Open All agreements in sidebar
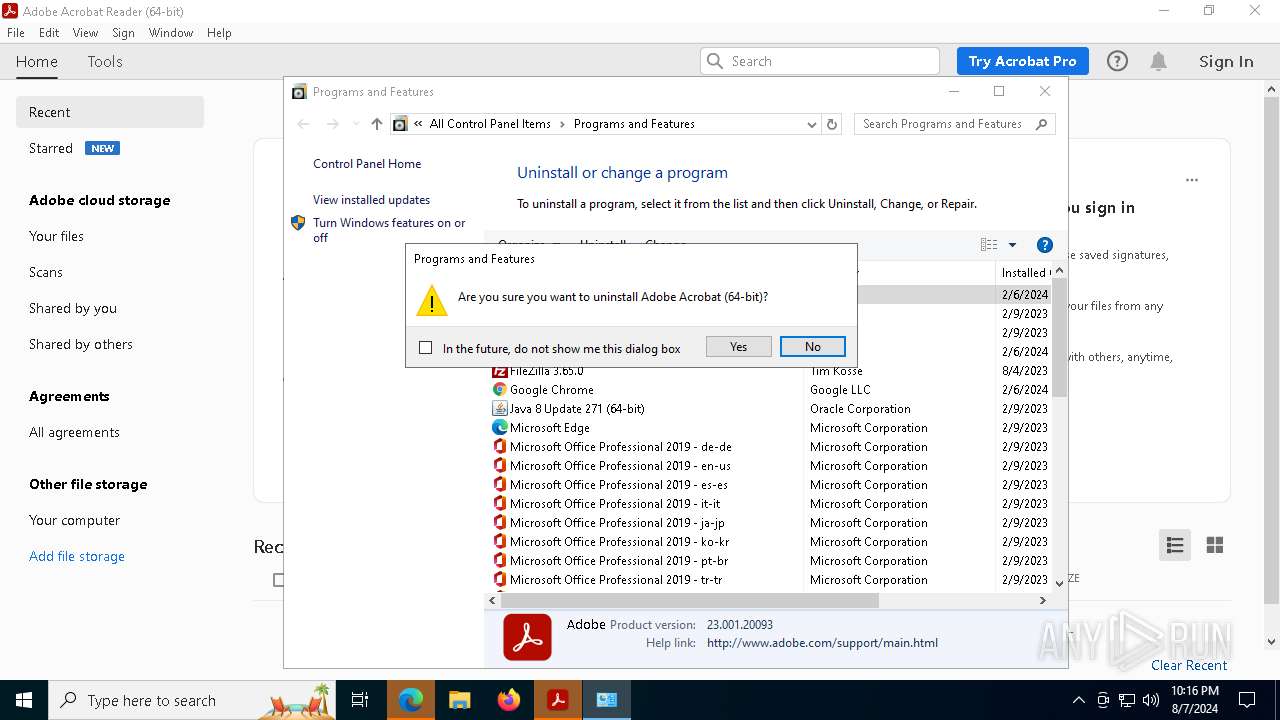Screen dimensions: 1280x720 click(74, 432)
